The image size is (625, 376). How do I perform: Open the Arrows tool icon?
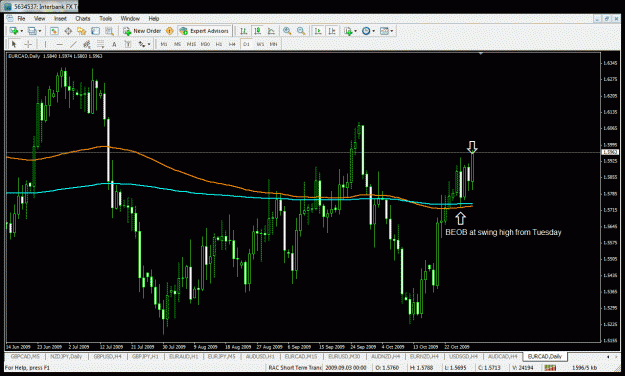point(142,44)
